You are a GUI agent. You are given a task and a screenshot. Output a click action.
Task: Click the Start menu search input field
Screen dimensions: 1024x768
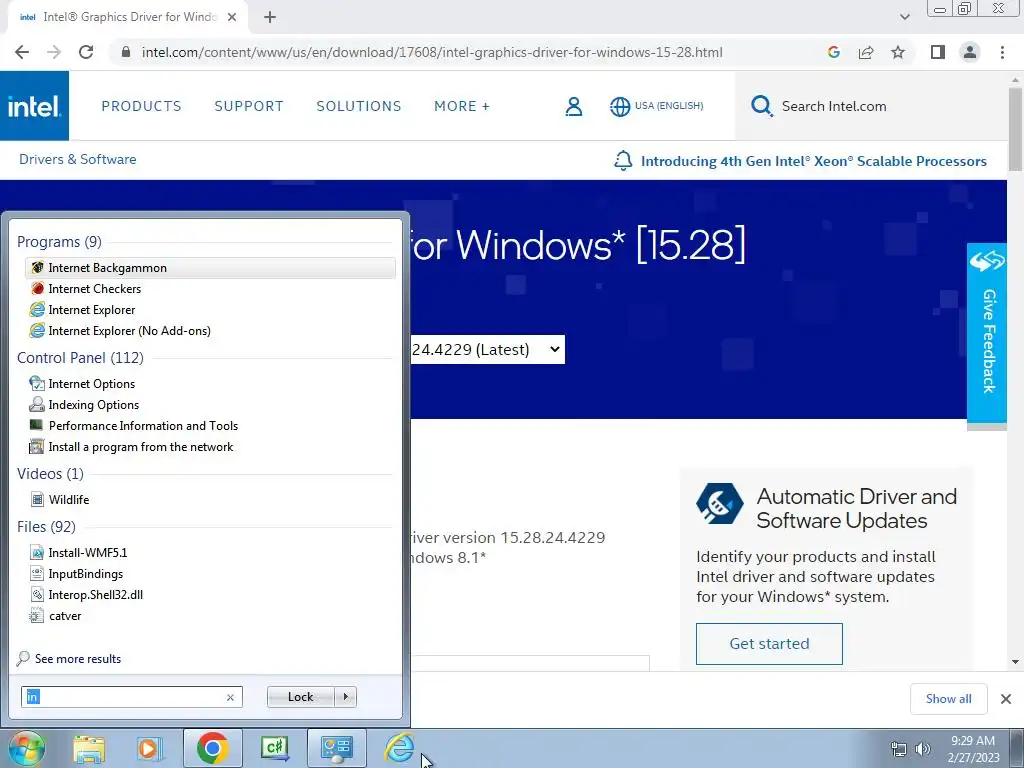(131, 697)
